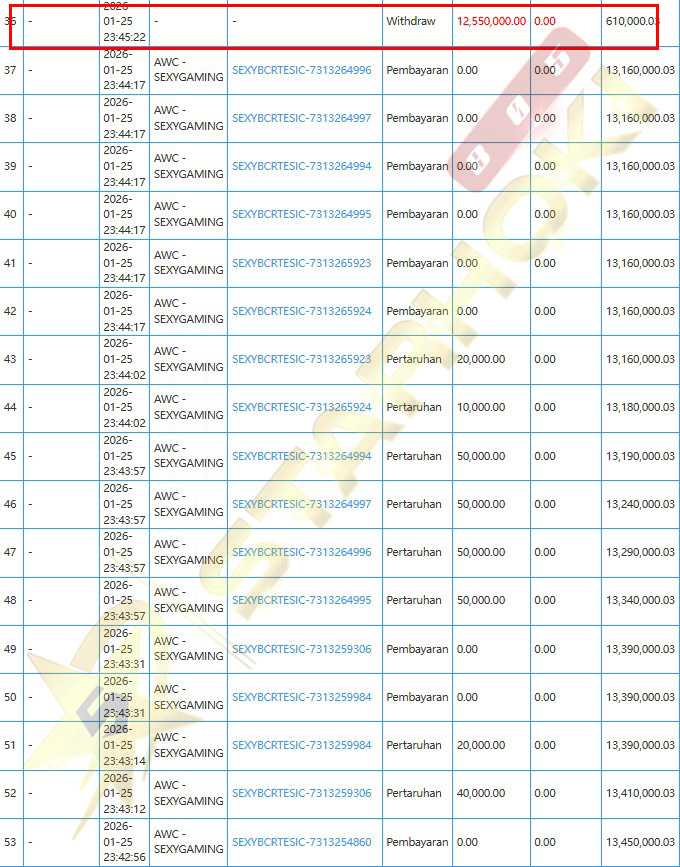Open the SEXYBCRTESIC-7313264996 link in row 37
Image resolution: width=680 pixels, height=867 pixels.
click(x=301, y=70)
